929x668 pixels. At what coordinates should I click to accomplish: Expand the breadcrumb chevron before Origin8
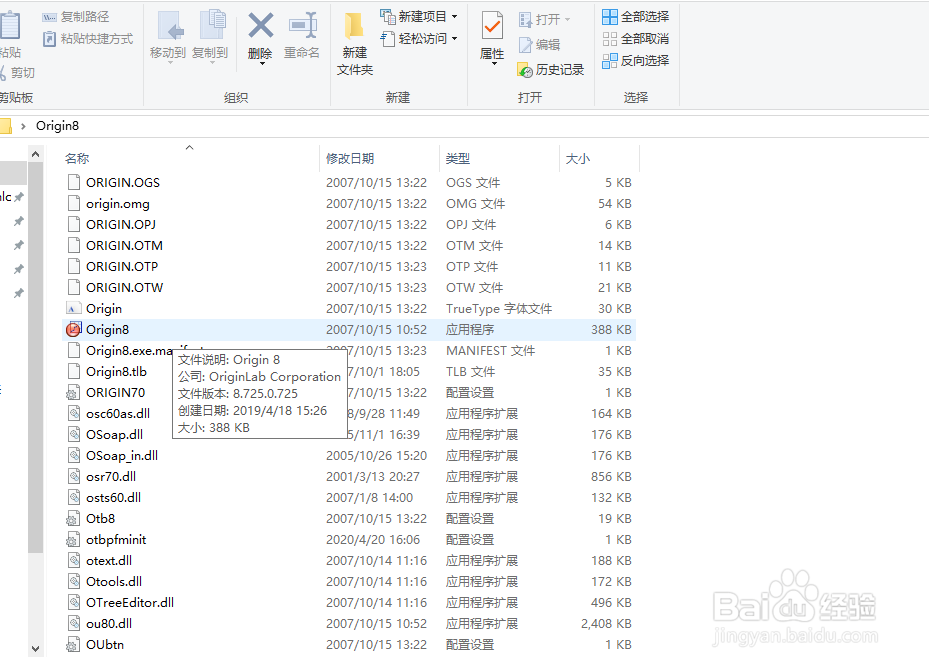[x=23, y=126]
